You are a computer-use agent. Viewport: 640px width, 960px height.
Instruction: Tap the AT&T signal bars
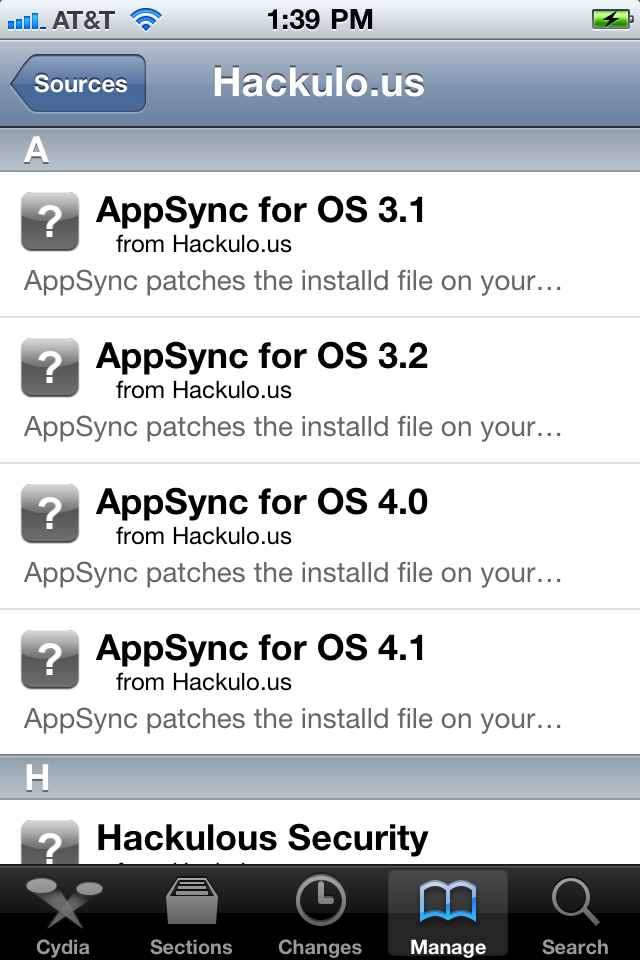pyautogui.click(x=26, y=21)
